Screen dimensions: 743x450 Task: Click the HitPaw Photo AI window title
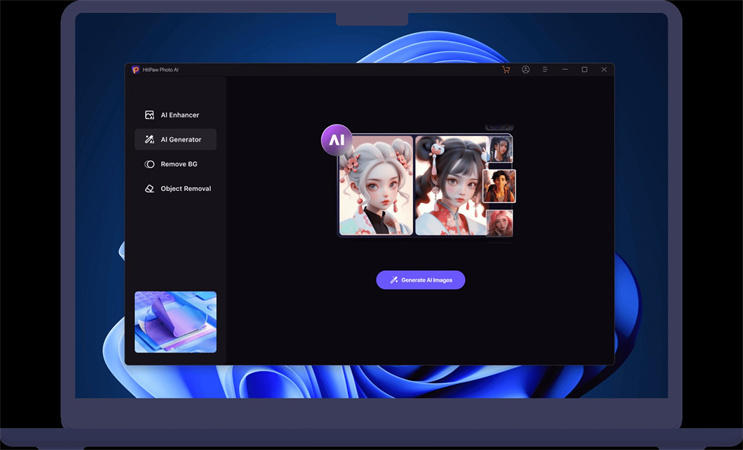point(161,70)
